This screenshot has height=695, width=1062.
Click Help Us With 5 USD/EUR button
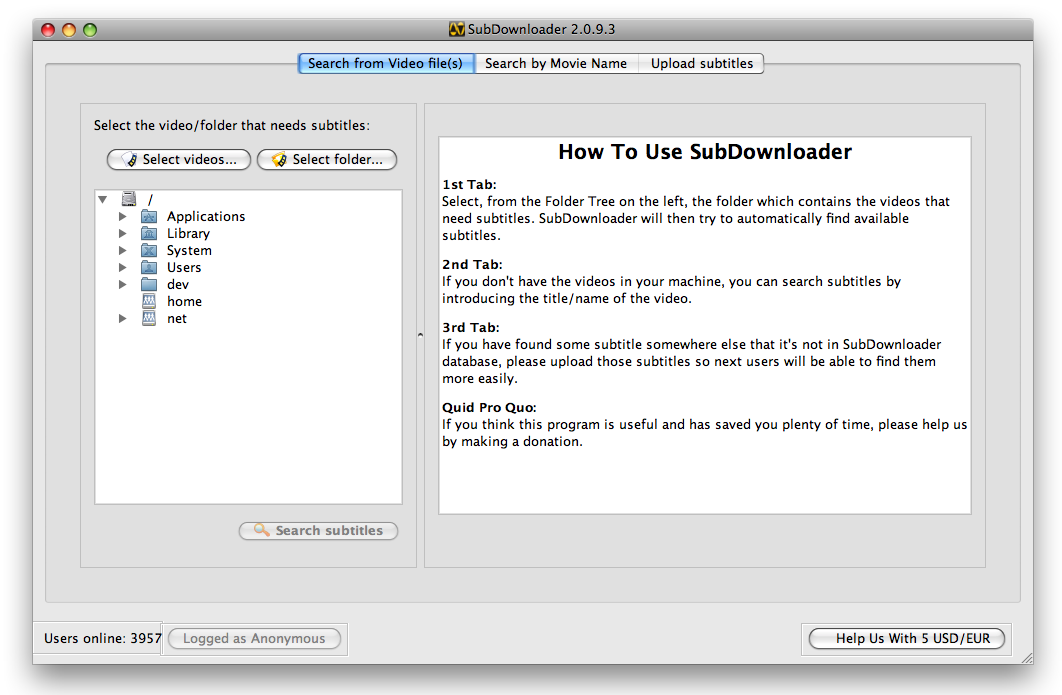[907, 639]
